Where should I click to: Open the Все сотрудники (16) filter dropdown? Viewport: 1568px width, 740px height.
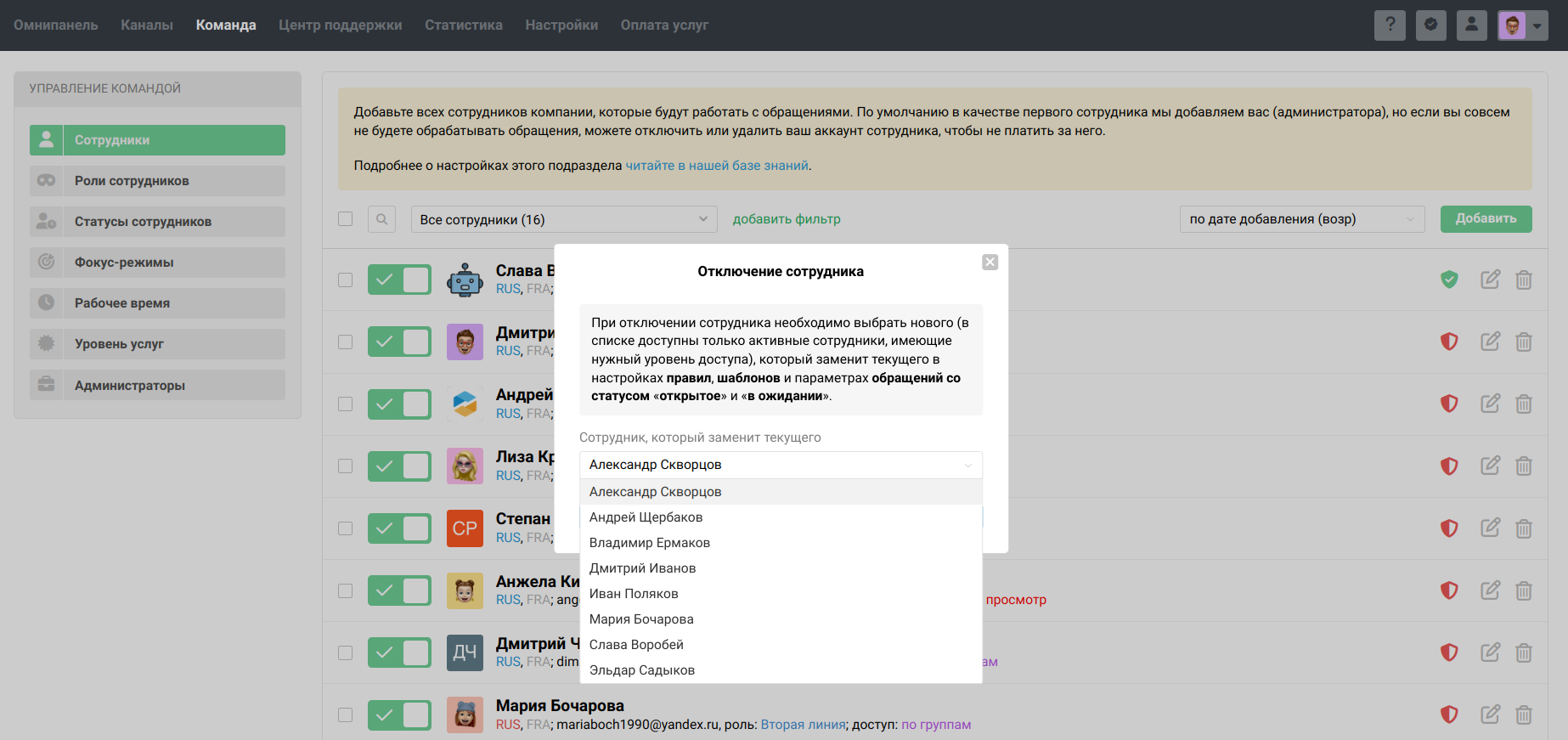[564, 219]
